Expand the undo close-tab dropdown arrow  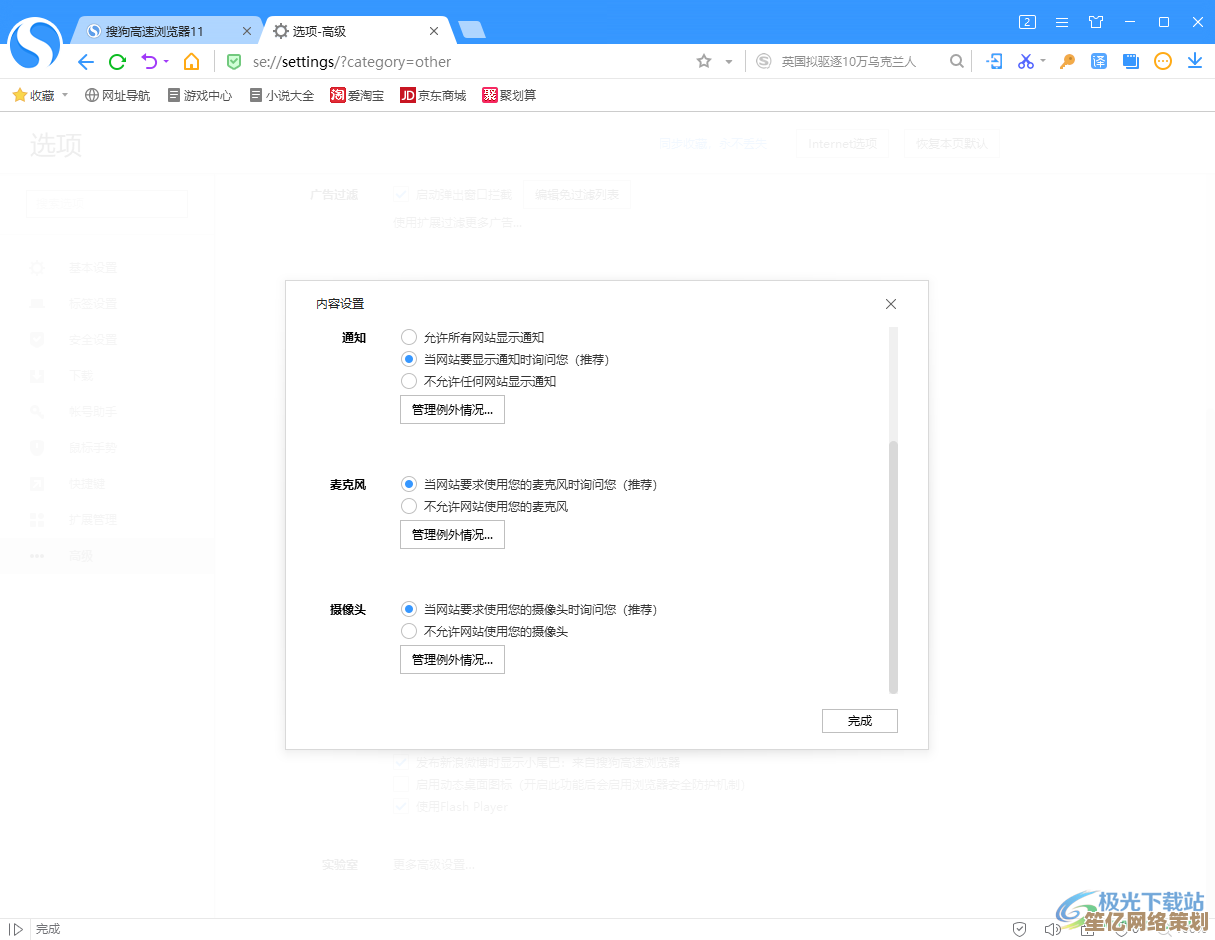pyautogui.click(x=166, y=62)
